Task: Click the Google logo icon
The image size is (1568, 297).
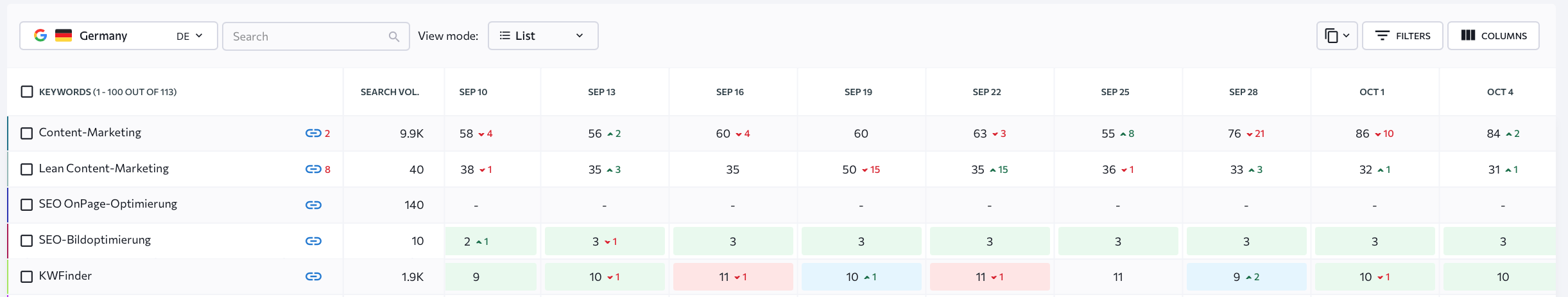Action: click(40, 35)
